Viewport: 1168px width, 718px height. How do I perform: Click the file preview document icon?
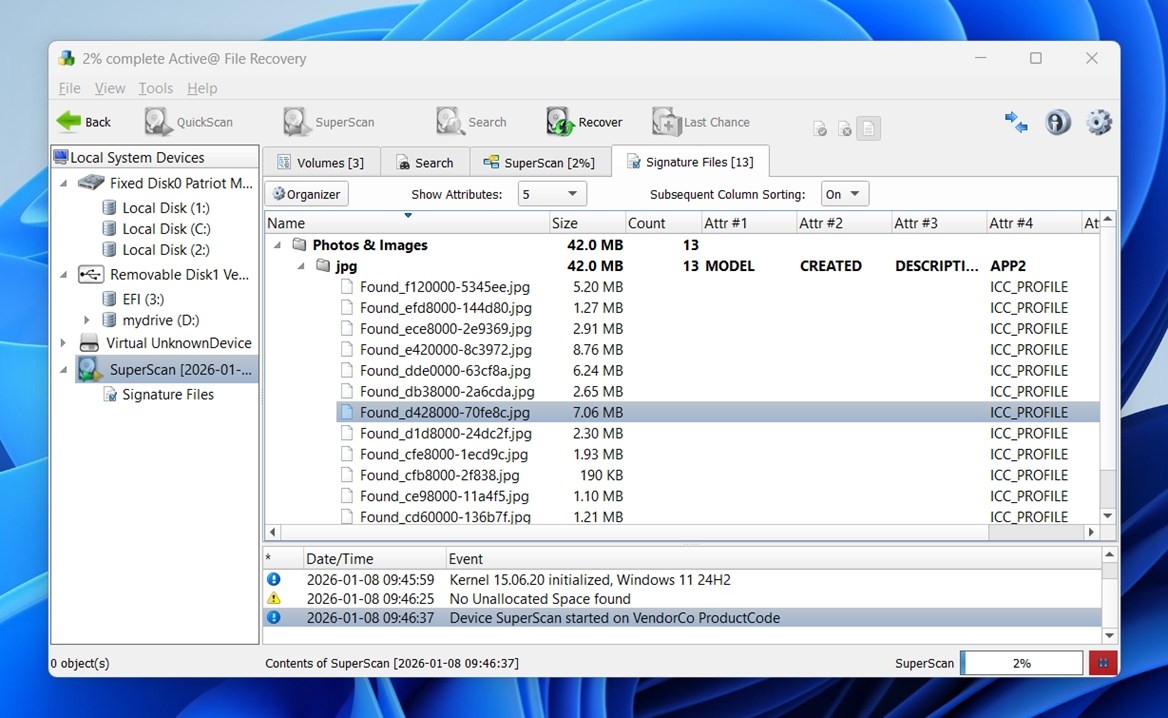(x=869, y=128)
